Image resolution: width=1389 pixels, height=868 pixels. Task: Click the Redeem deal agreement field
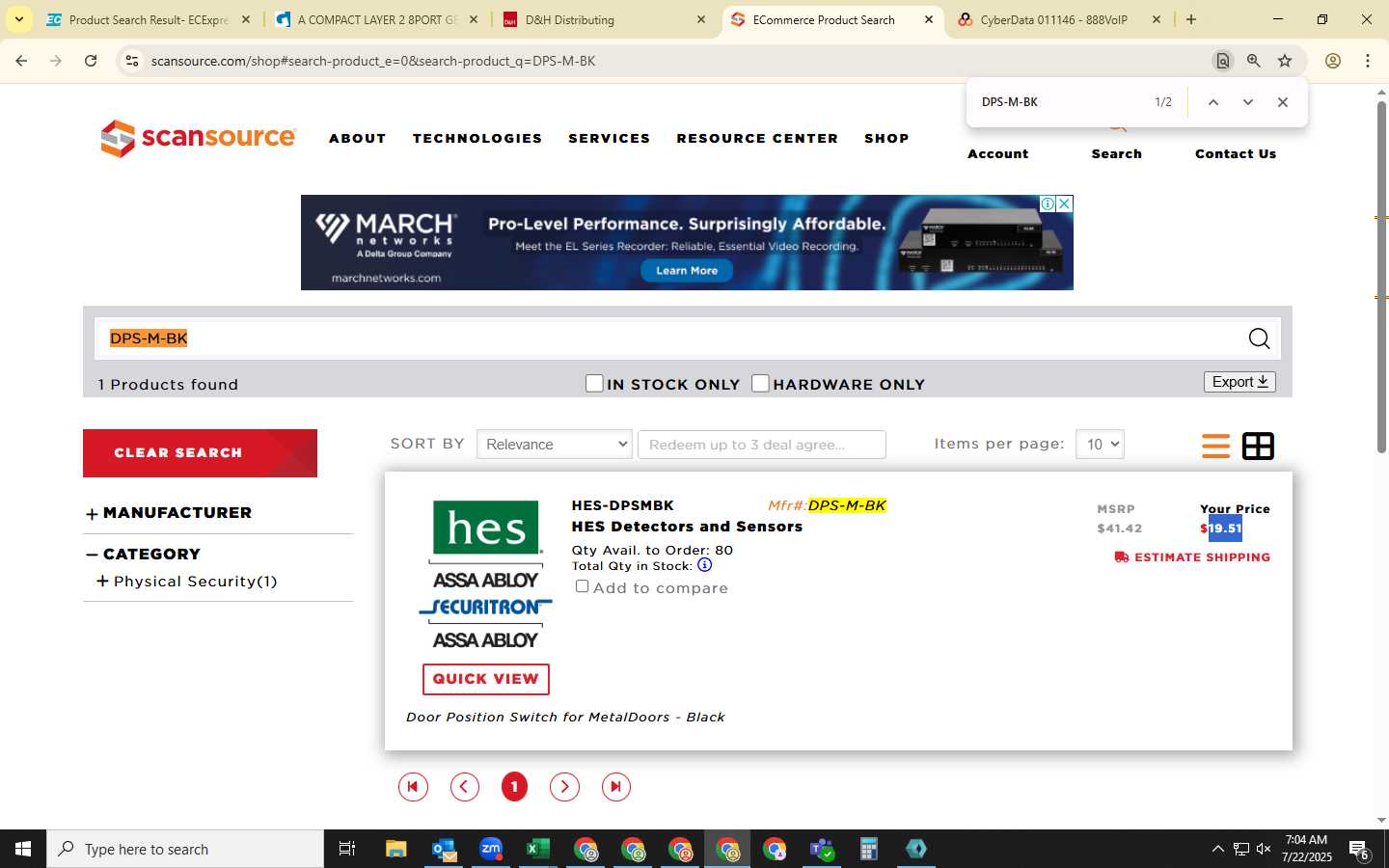762,445
